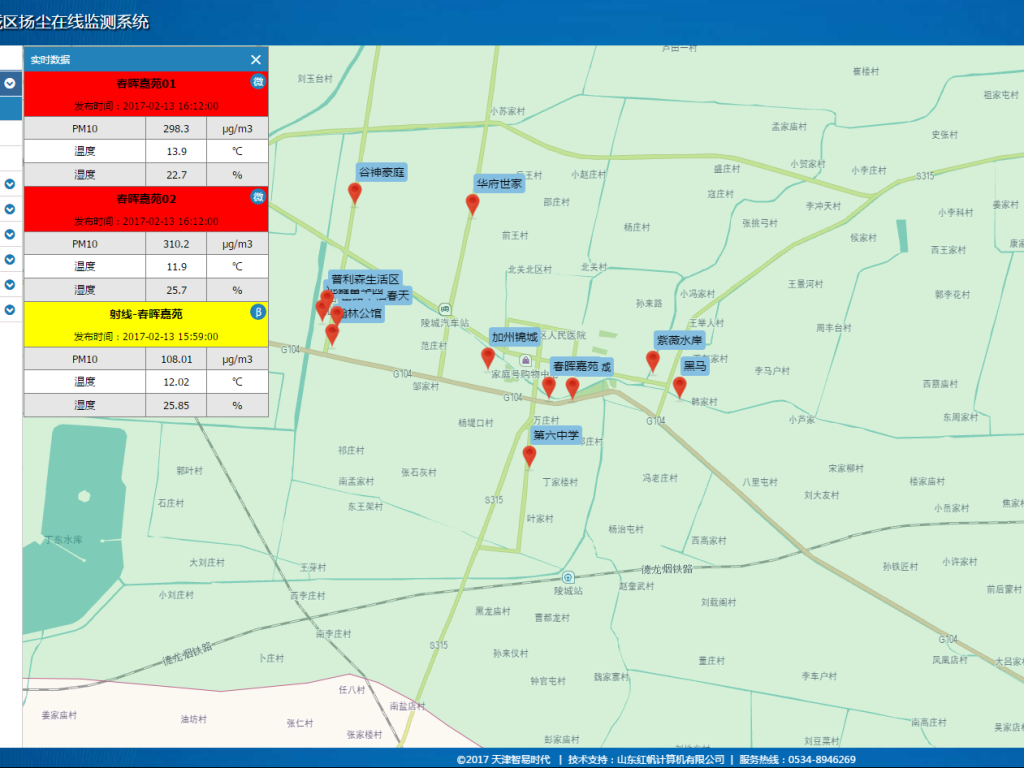
Task: Click the 加州锦城 monitoring site marker
Action: 488,356
